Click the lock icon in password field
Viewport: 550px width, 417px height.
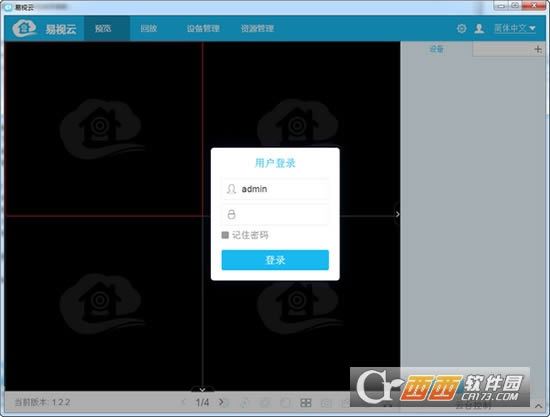click(231, 214)
